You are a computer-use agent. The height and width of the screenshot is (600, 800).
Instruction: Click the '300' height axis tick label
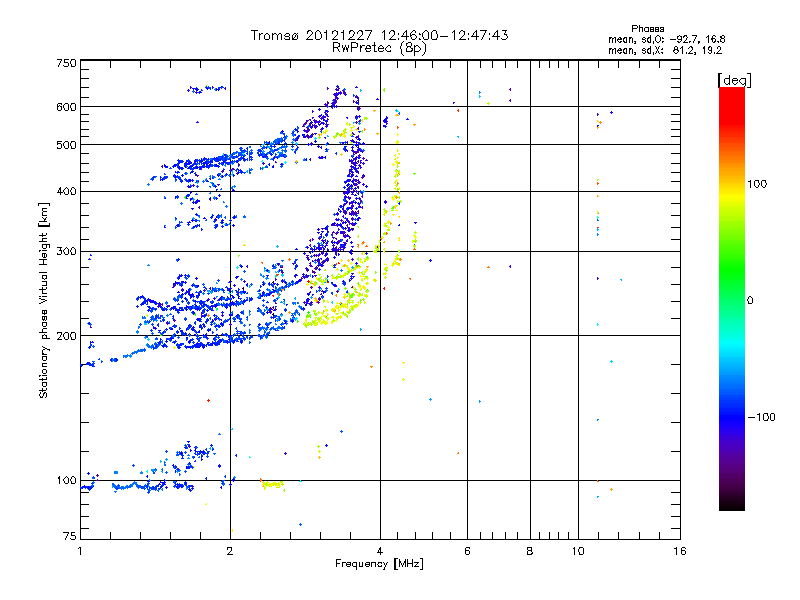point(66,252)
